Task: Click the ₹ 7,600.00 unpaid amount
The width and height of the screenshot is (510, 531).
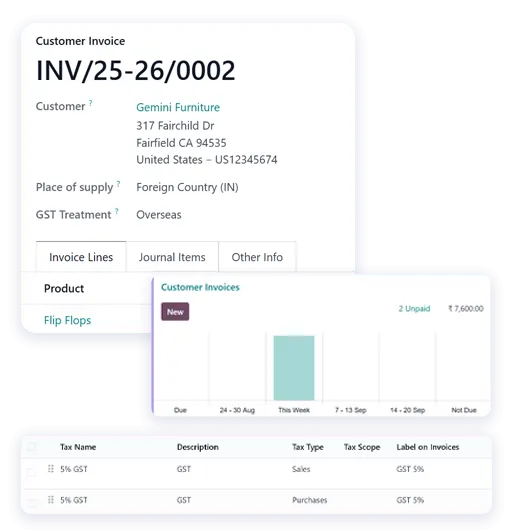Action: click(466, 309)
